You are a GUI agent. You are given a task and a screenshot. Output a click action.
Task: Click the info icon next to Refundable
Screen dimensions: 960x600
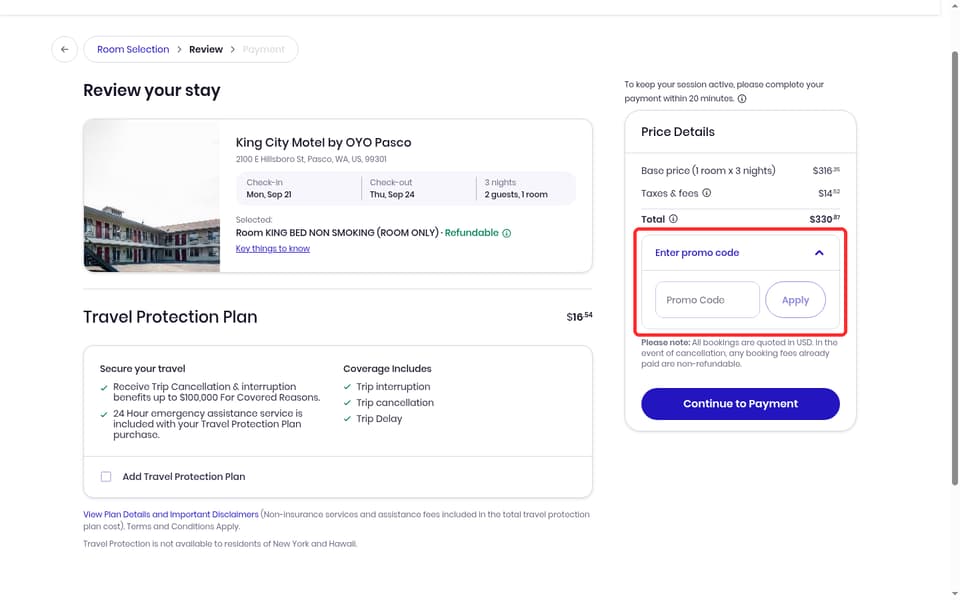point(506,233)
